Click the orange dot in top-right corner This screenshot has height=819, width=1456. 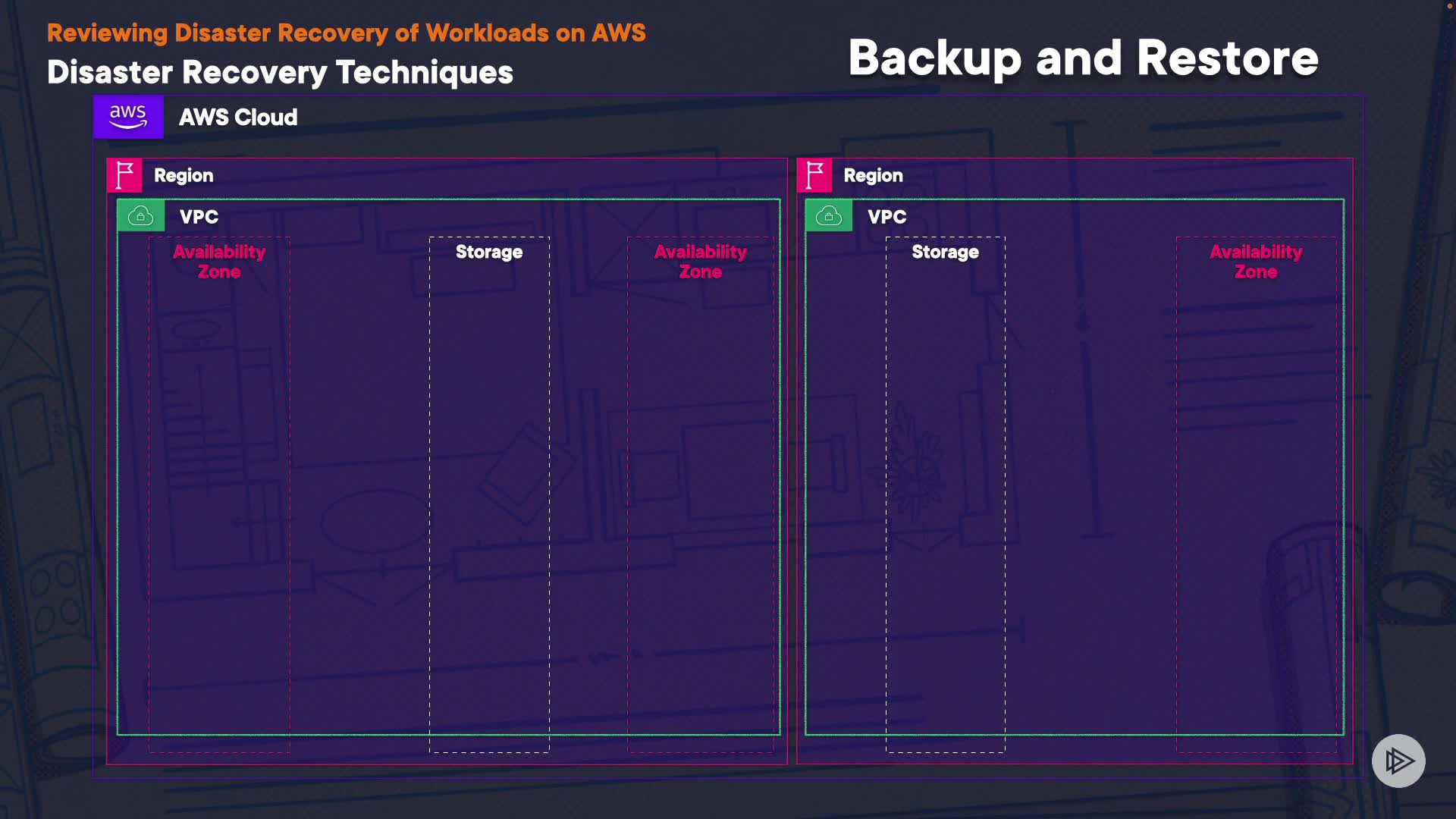point(1449,6)
